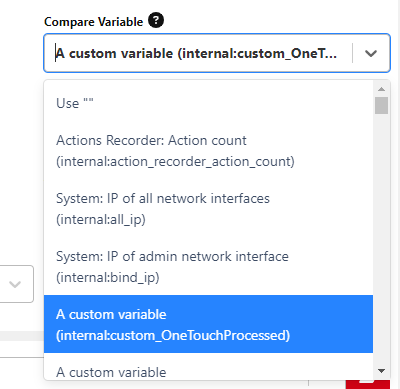
Task: Focus the Compare Variable search input field
Action: coord(197,53)
